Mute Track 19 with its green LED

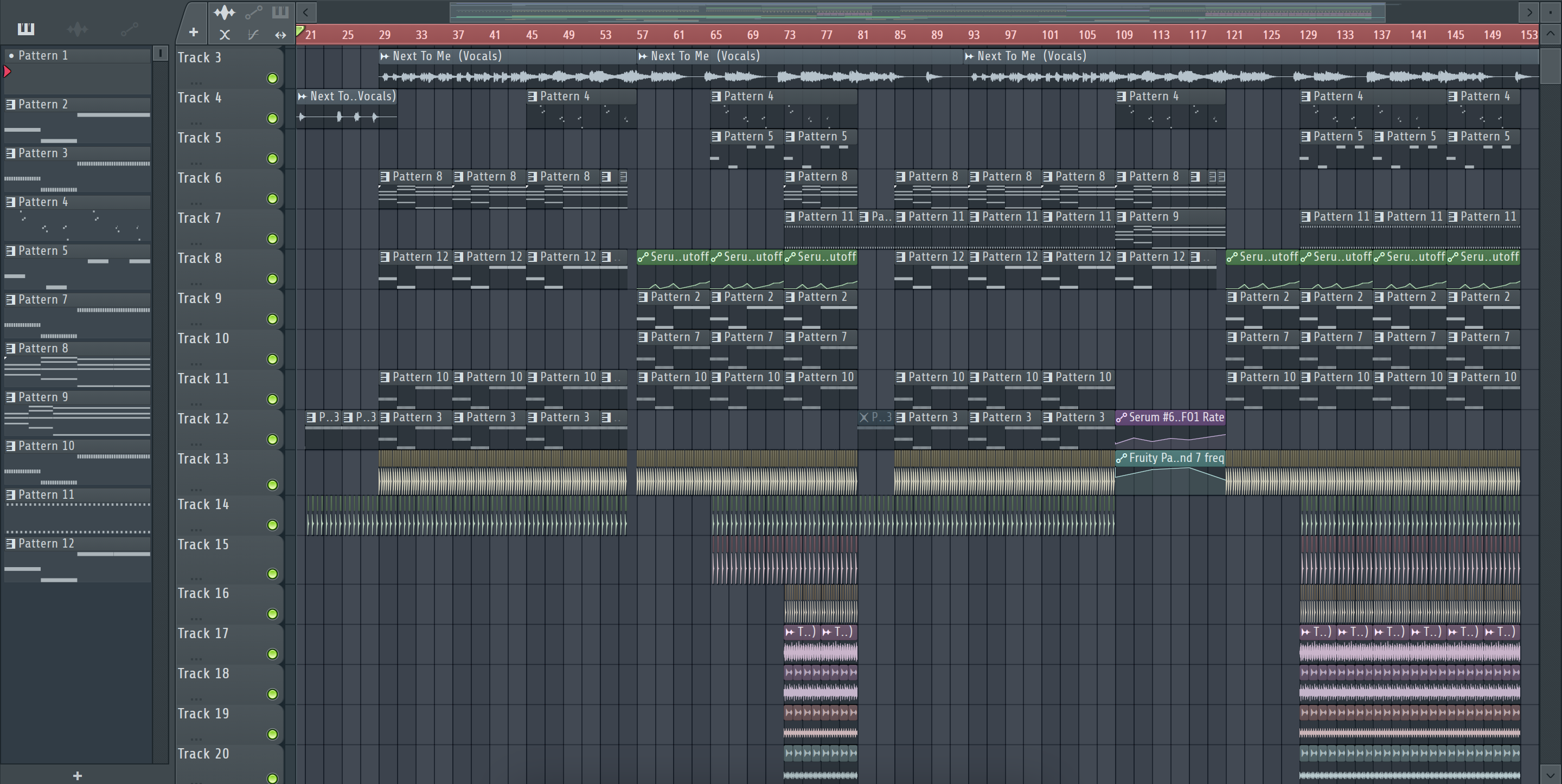[272, 734]
